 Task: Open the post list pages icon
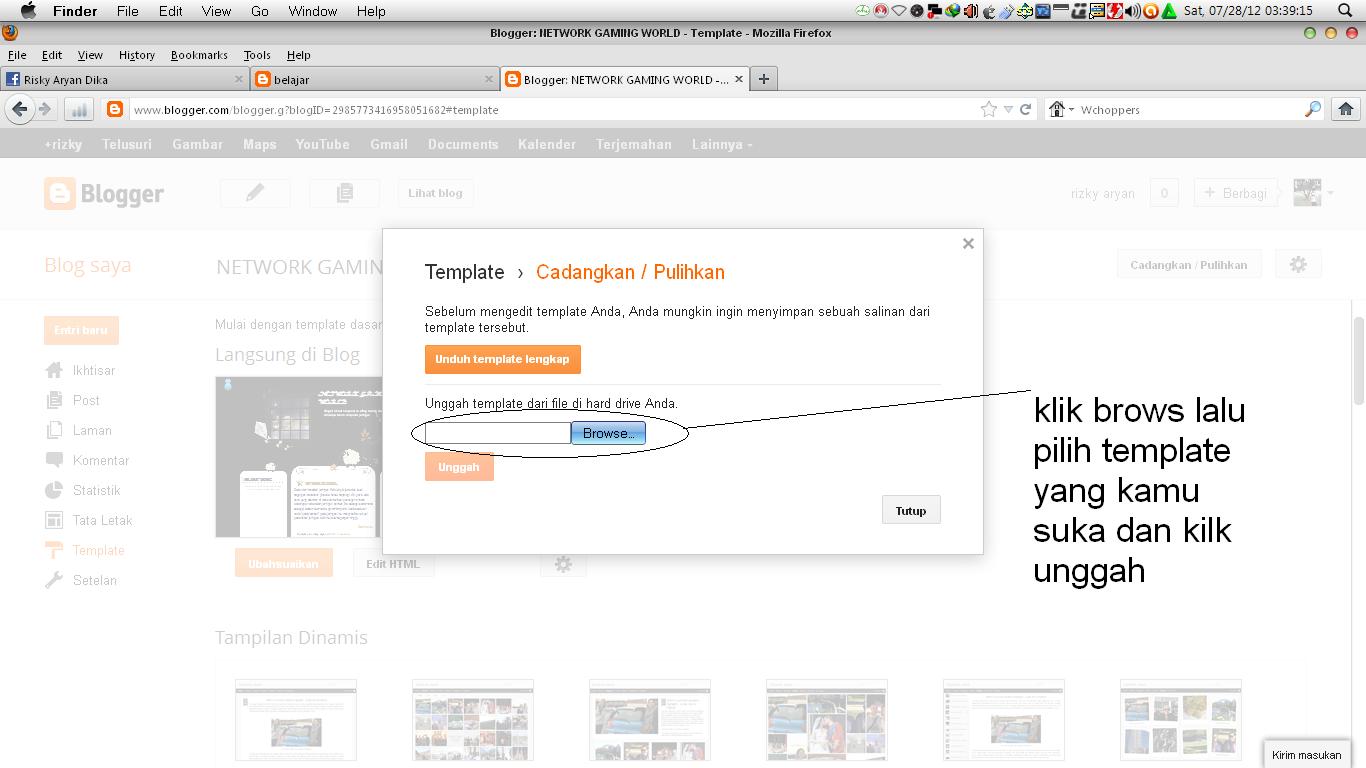point(344,193)
